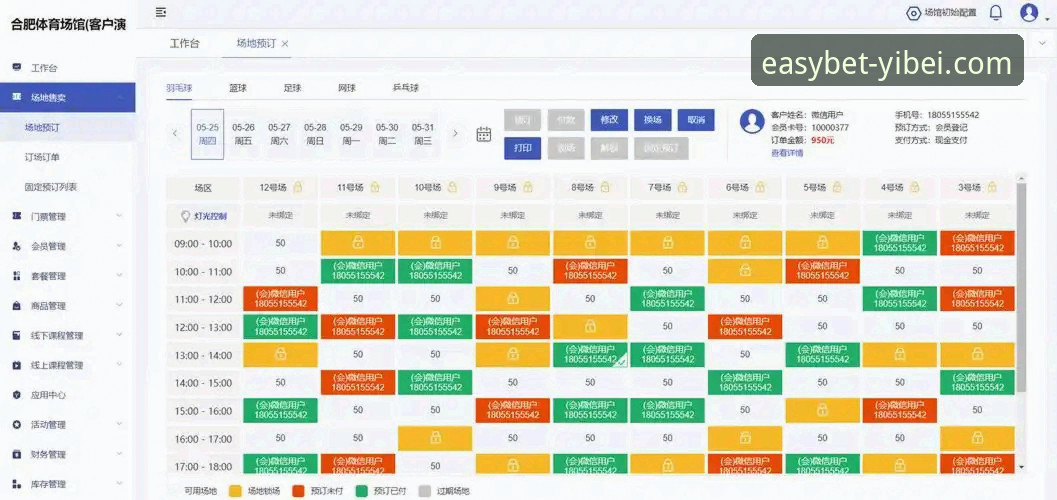
Task: Open 固定预订列表 in the sidebar
Action: coord(51,187)
